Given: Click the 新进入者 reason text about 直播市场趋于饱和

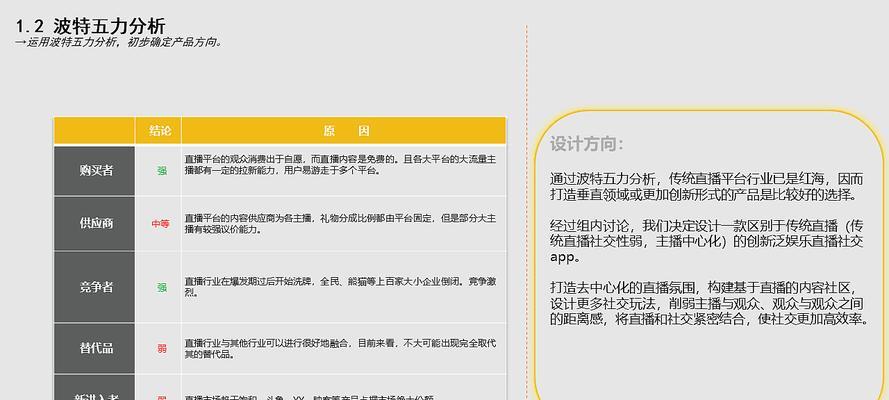Looking at the screenshot, I should click(x=312, y=398).
